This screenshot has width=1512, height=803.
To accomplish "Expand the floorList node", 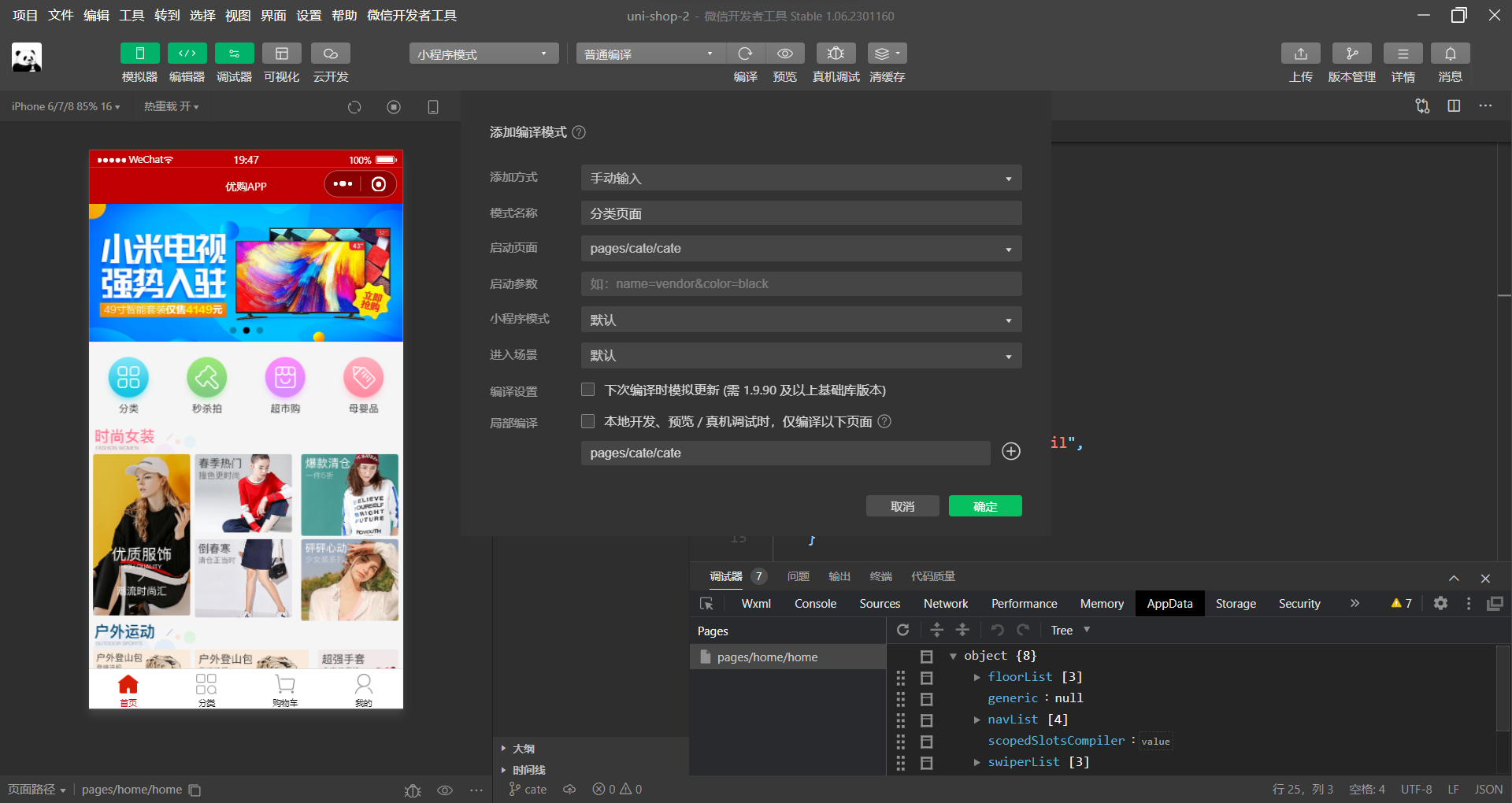I will tap(976, 677).
